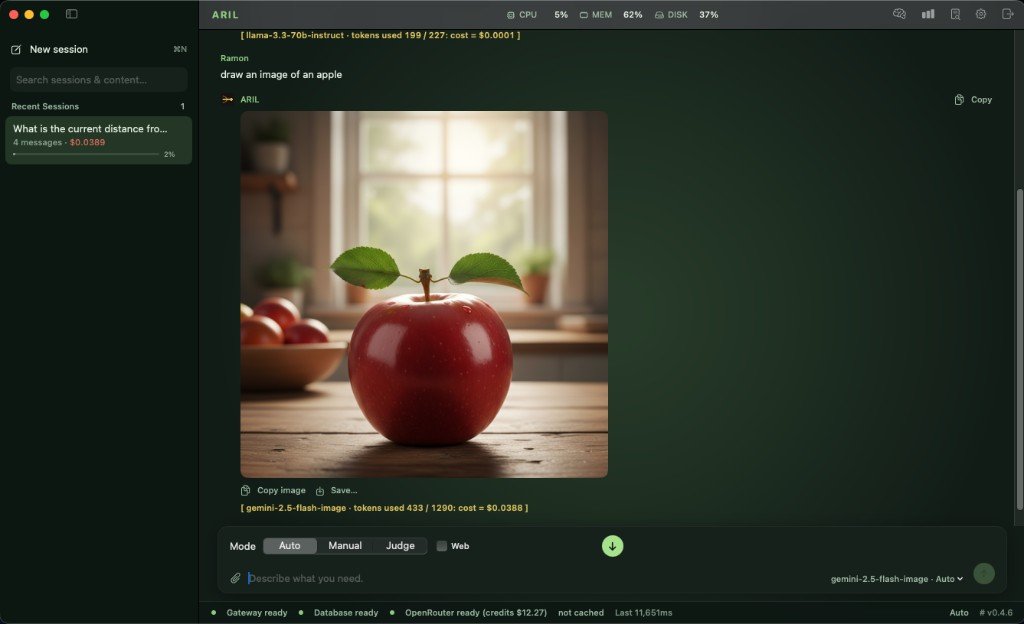Click the DISK drive icon

[660, 14]
